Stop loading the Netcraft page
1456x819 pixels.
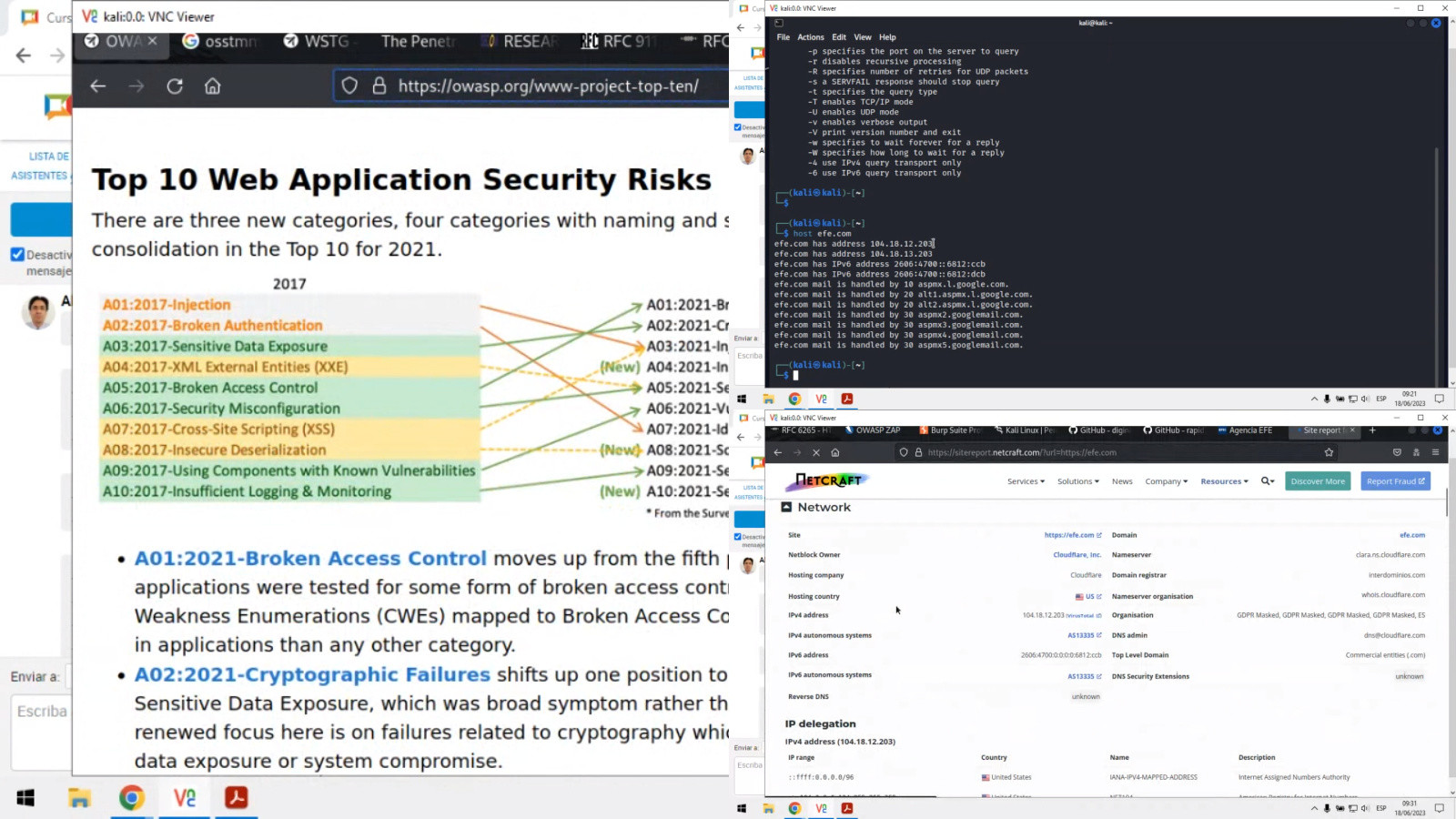click(816, 452)
